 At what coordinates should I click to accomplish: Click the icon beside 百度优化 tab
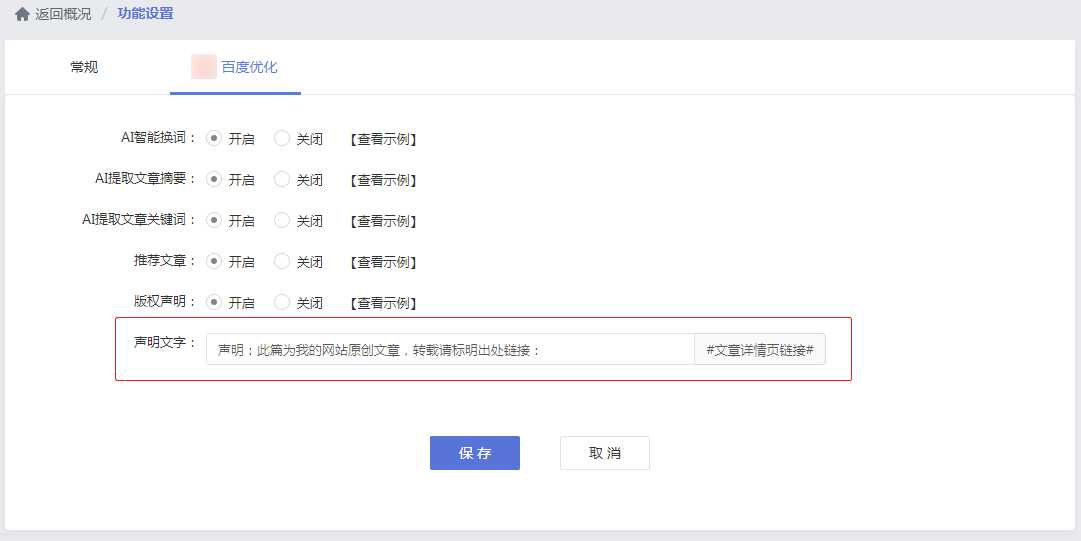pyautogui.click(x=204, y=67)
